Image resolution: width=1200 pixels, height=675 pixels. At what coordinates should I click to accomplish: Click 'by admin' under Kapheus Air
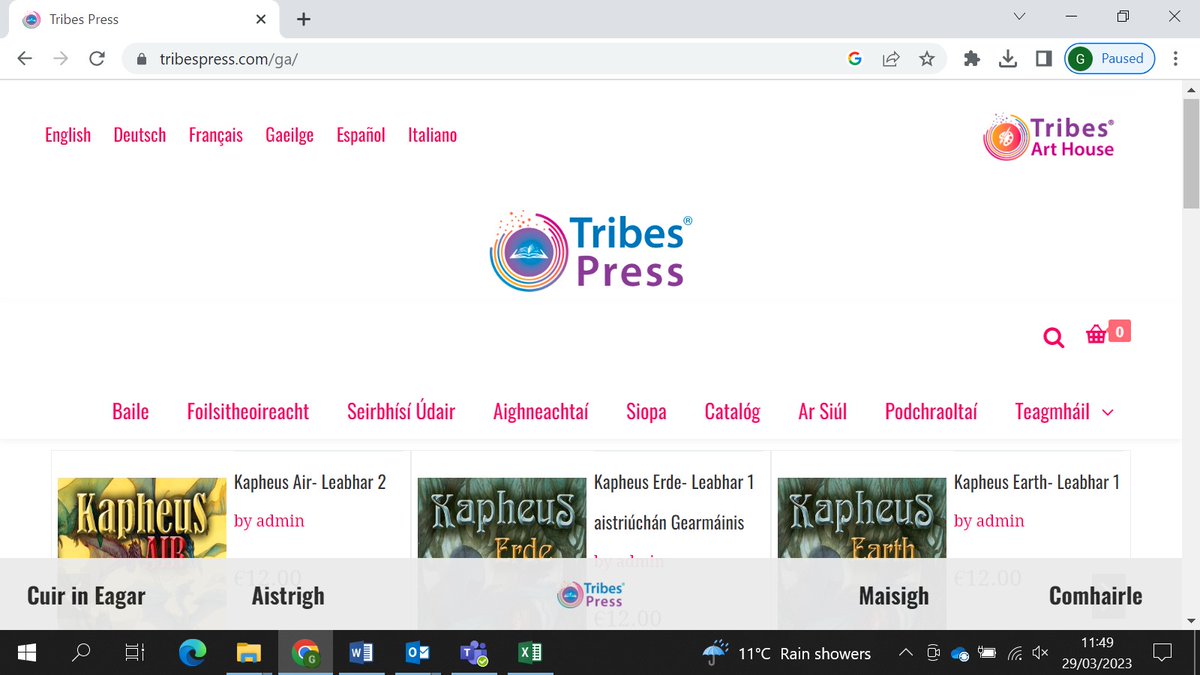269,521
